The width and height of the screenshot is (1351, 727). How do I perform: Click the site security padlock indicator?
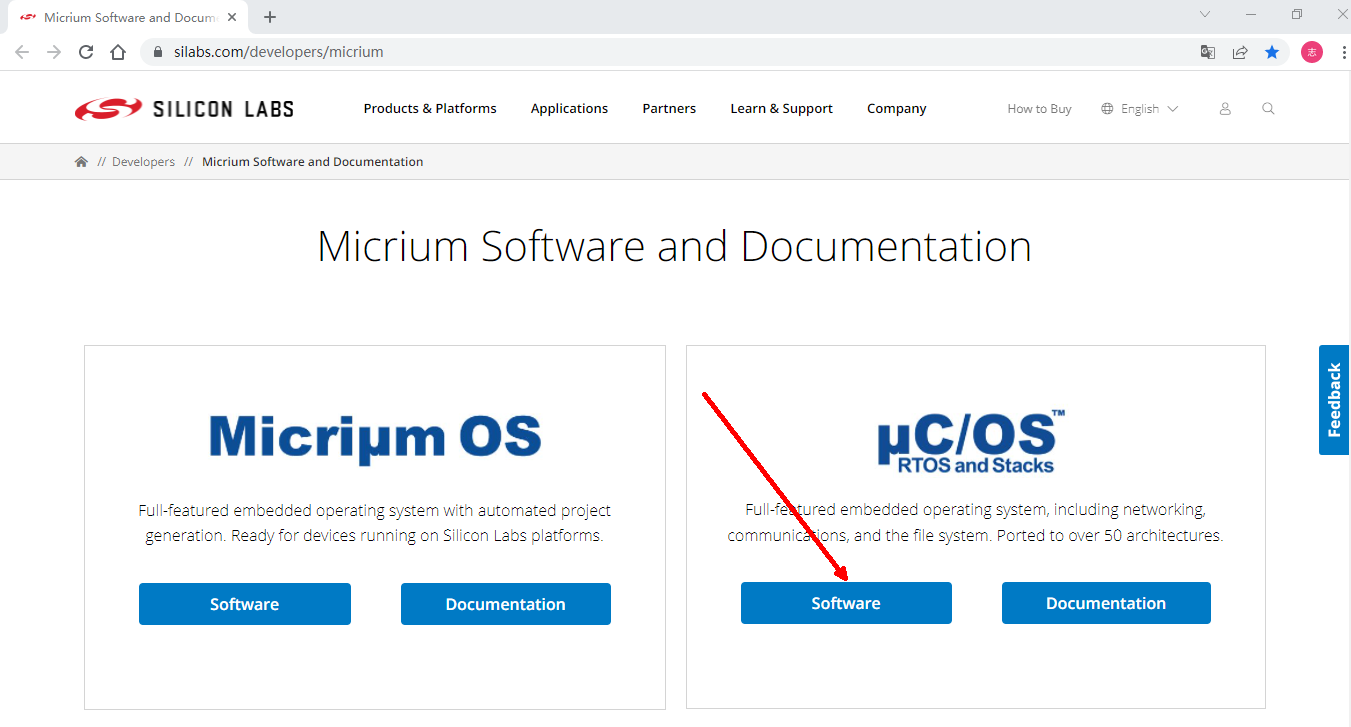(158, 51)
